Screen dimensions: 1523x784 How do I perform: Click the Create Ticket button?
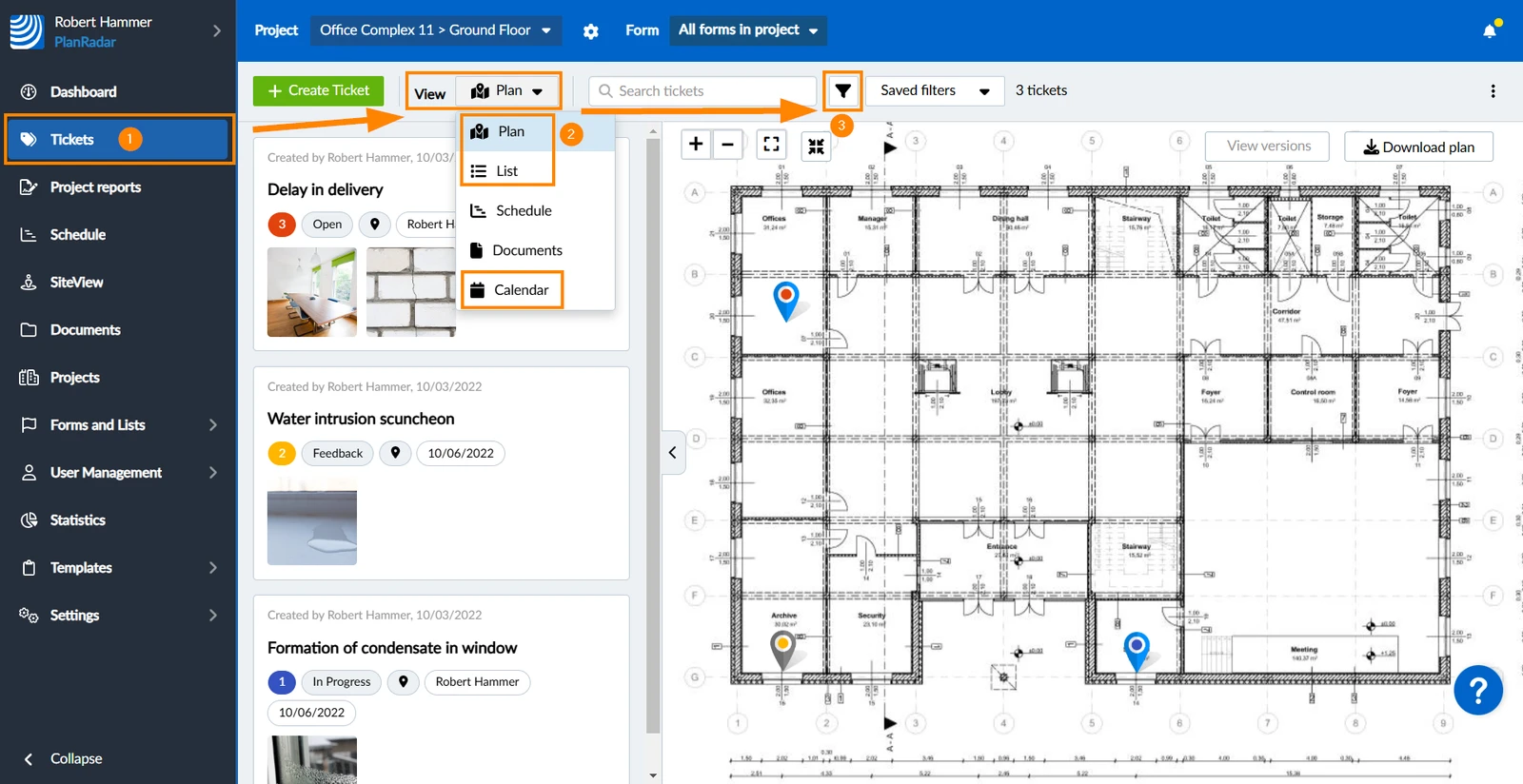pyautogui.click(x=319, y=90)
